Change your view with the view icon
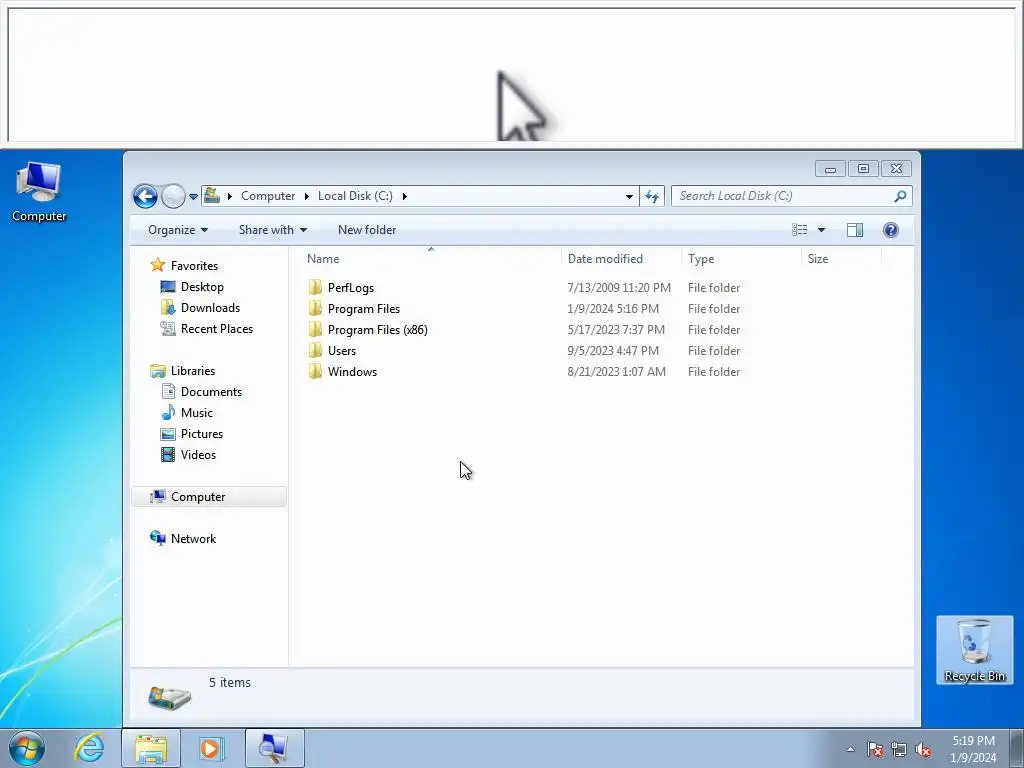 coord(799,230)
